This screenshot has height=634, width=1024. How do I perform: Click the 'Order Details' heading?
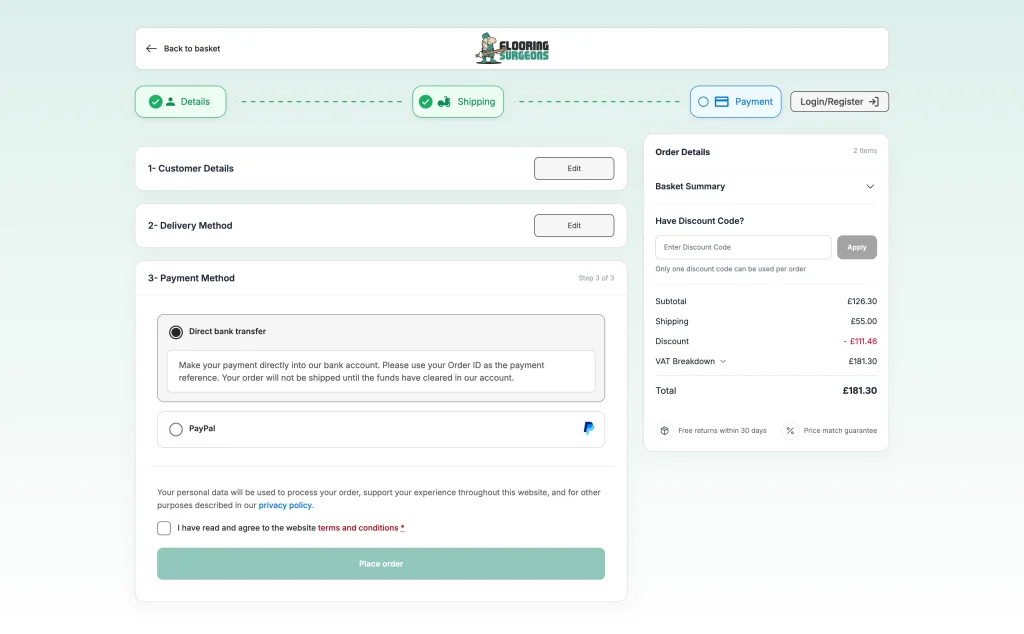682,152
